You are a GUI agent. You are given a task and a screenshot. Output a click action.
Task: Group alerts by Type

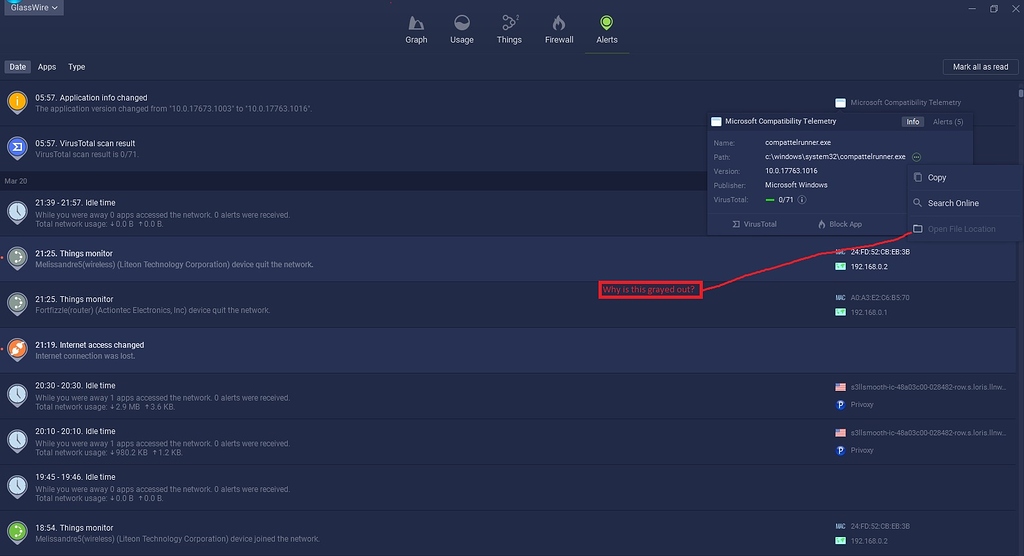tap(77, 67)
